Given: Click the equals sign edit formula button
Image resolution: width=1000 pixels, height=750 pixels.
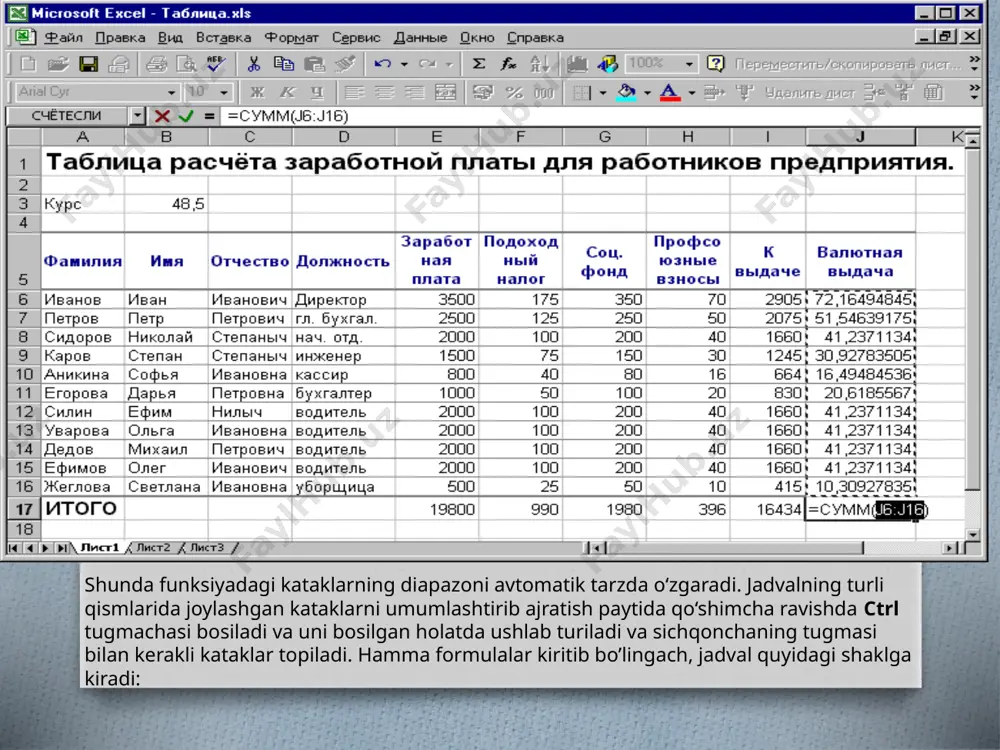Looking at the screenshot, I should click(209, 116).
